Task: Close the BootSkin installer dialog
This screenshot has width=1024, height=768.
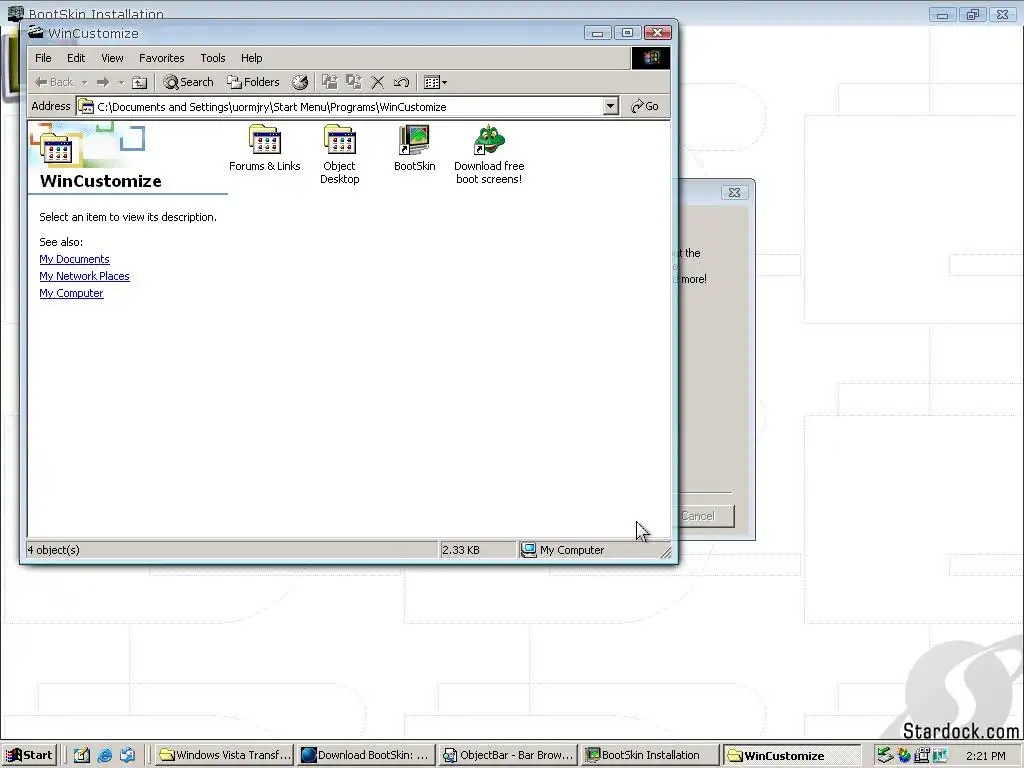Action: 734,193
